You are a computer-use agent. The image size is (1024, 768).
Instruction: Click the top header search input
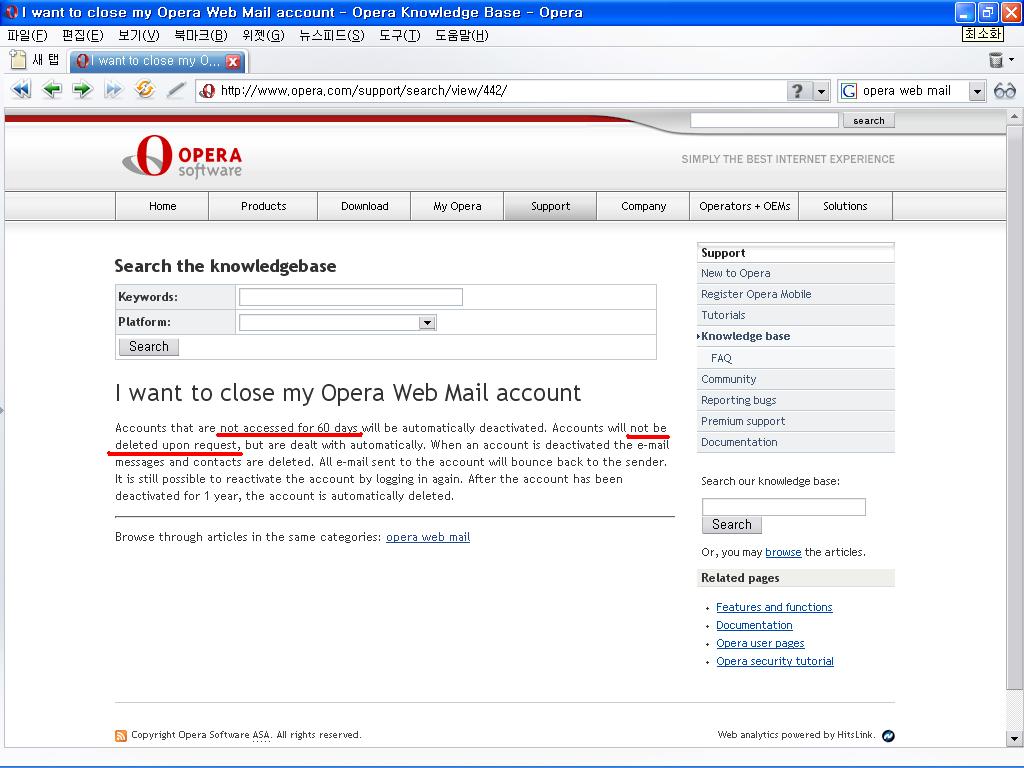coord(764,120)
